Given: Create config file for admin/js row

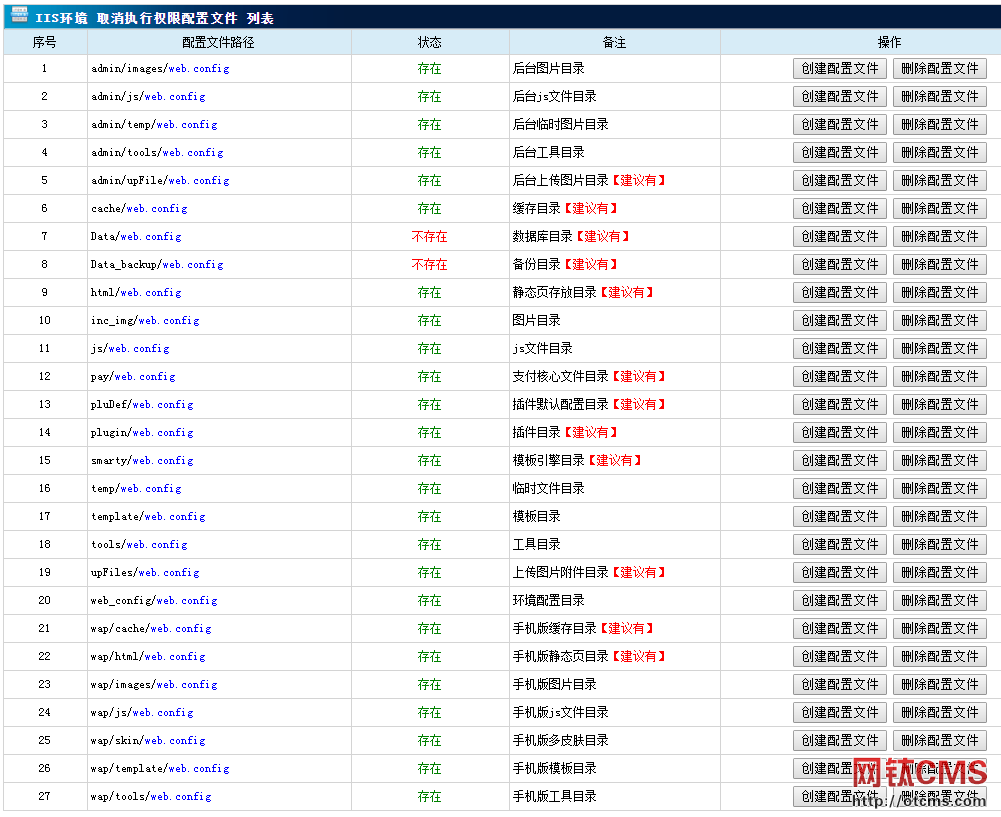Looking at the screenshot, I should pos(839,96).
